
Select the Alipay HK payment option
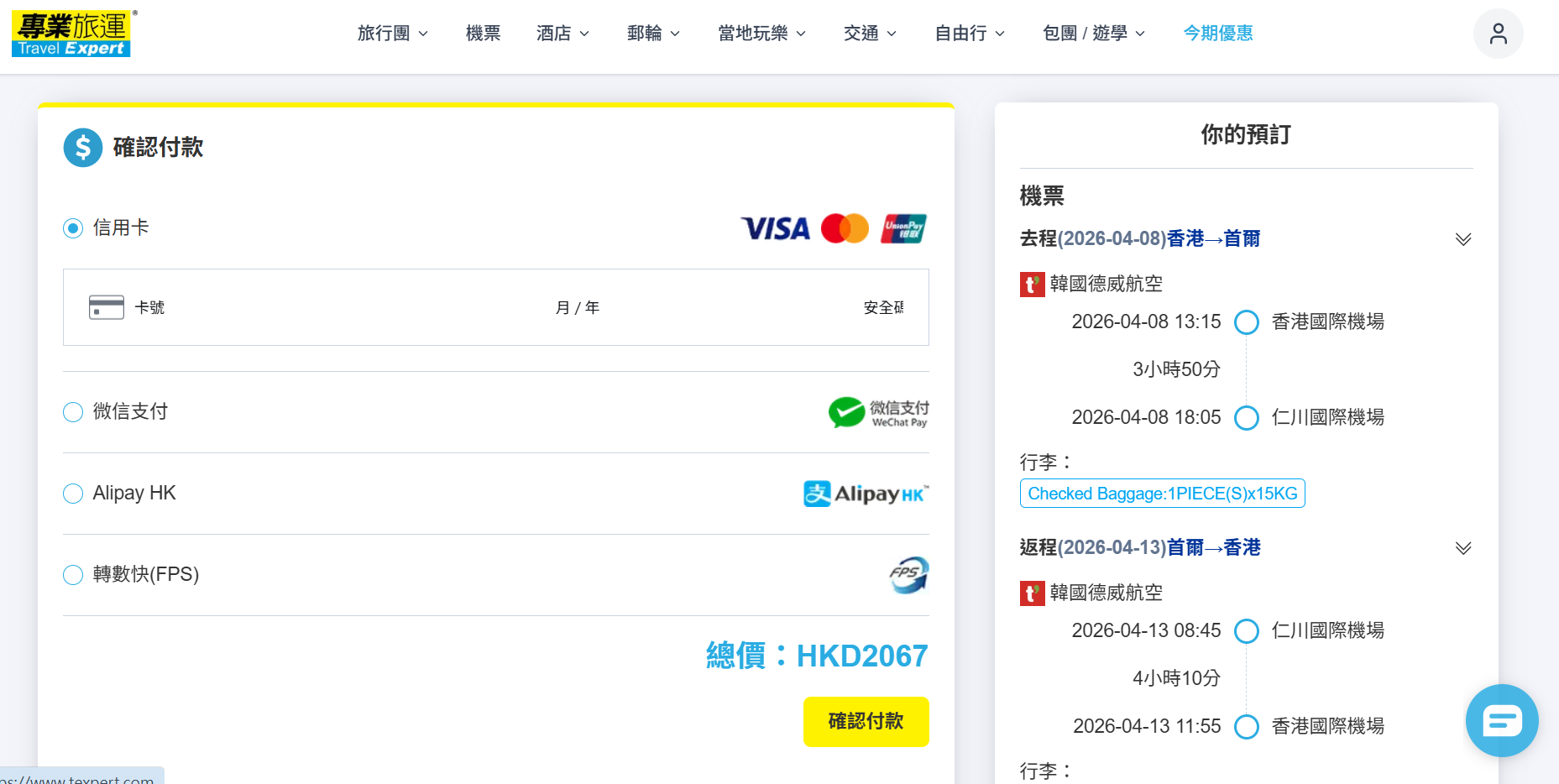click(x=74, y=494)
